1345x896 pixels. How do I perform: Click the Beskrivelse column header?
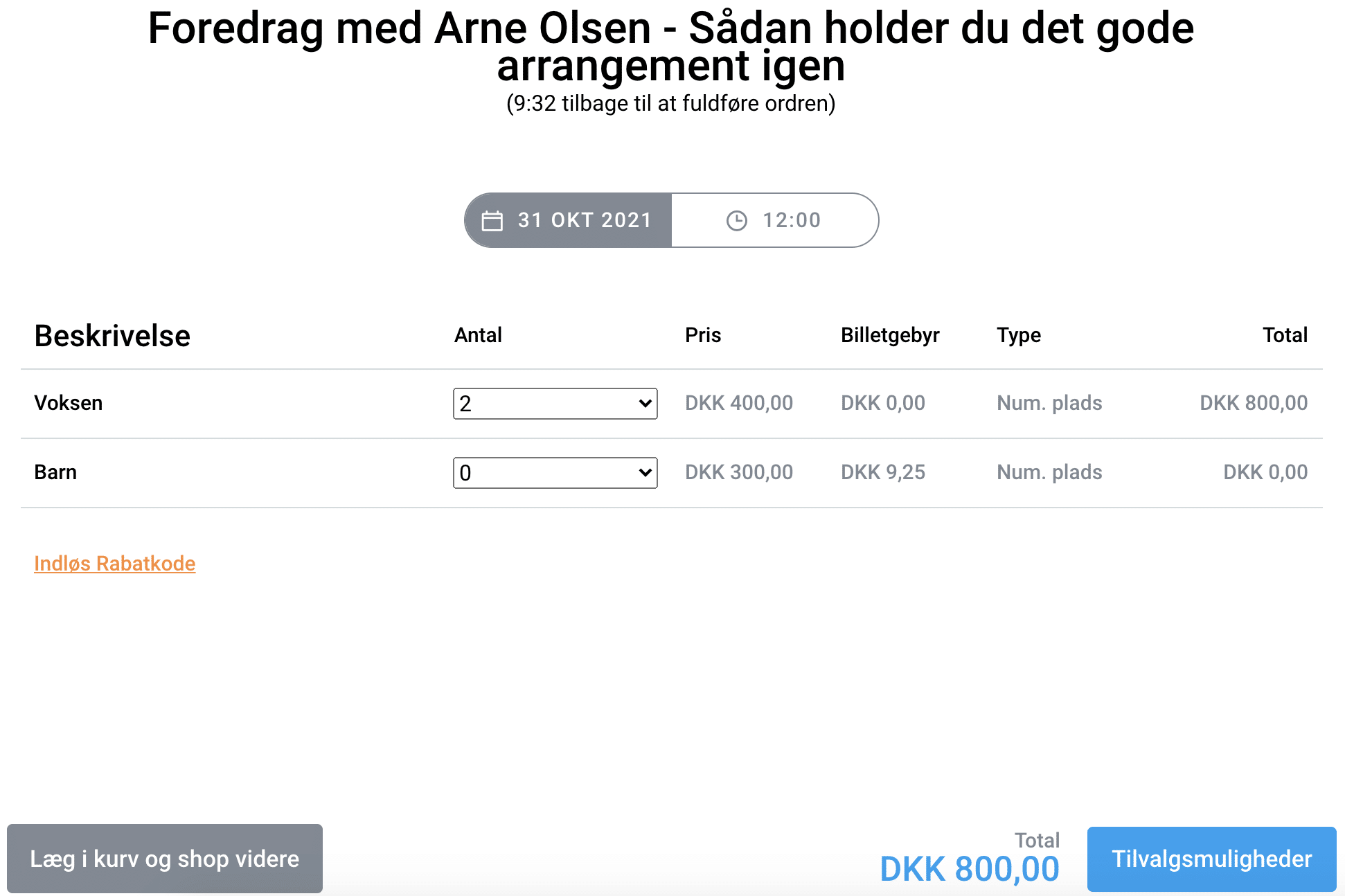[112, 336]
